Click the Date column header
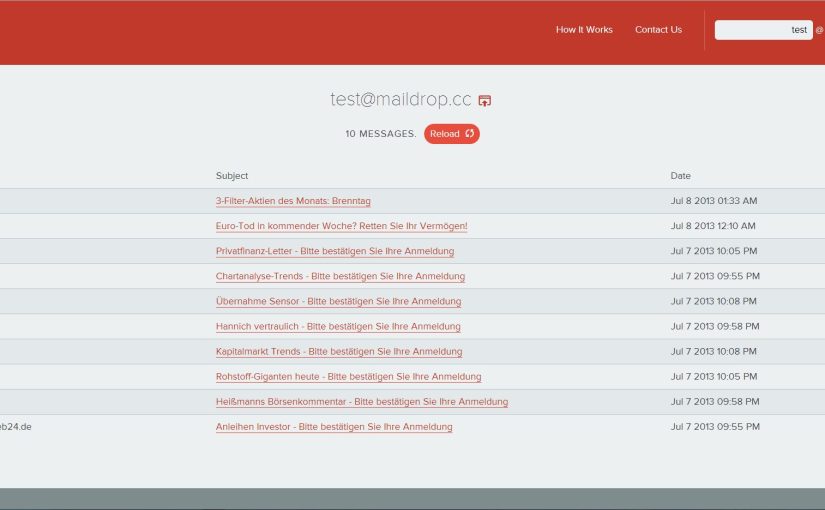 [680, 176]
